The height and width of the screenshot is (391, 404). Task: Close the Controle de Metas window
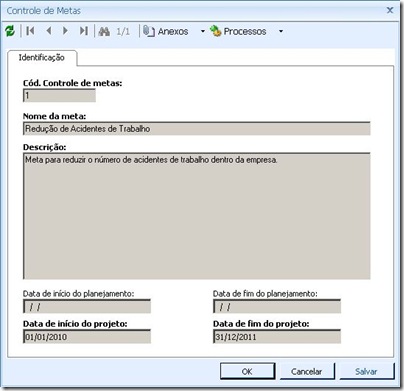pos(390,10)
